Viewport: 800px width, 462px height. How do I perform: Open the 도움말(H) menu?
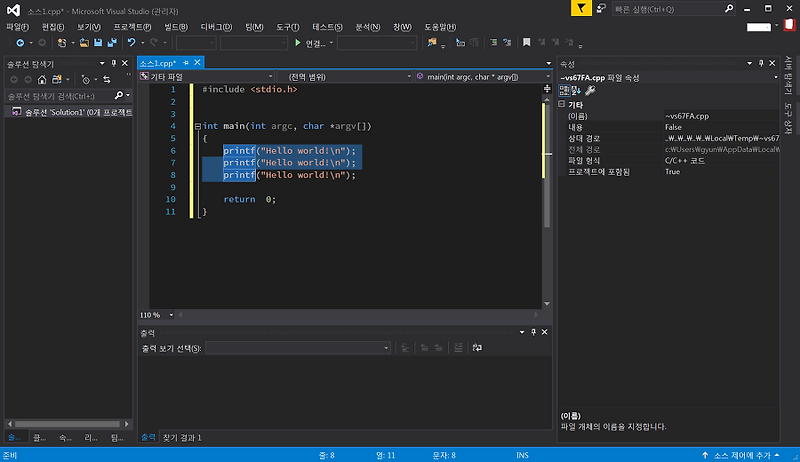tap(440, 27)
